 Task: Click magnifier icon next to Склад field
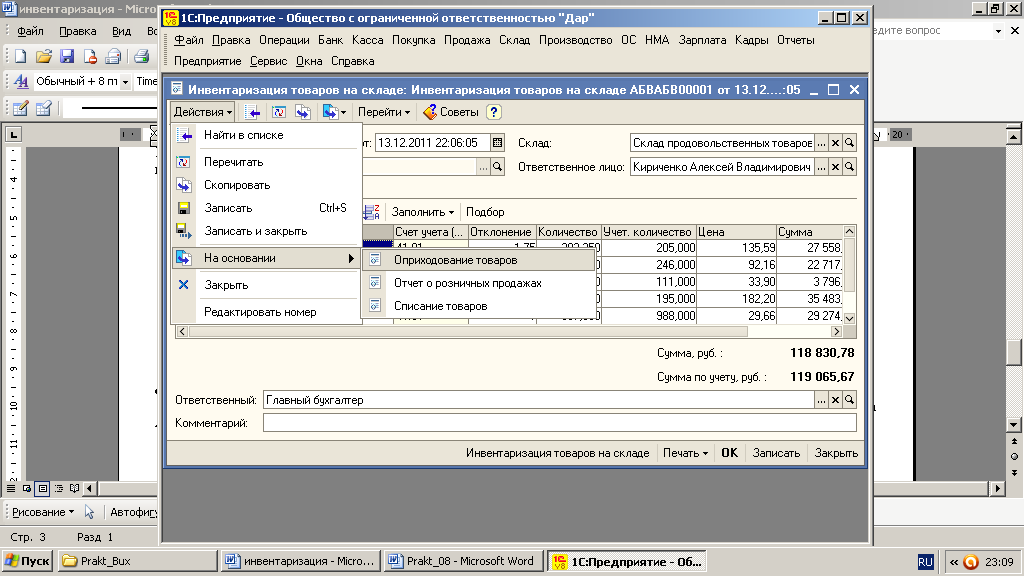(850, 143)
